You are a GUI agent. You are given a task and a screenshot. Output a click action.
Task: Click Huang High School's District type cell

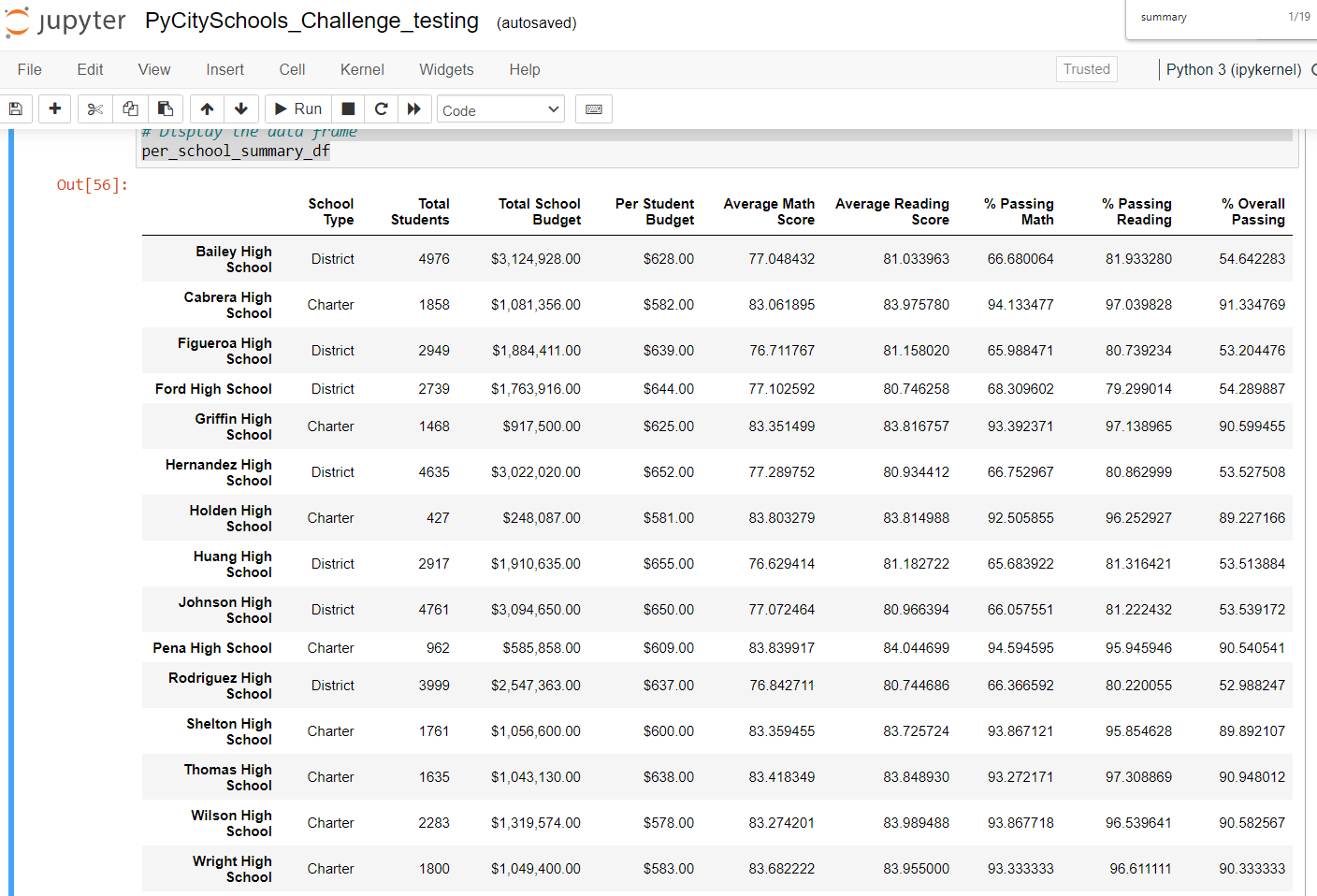click(333, 564)
